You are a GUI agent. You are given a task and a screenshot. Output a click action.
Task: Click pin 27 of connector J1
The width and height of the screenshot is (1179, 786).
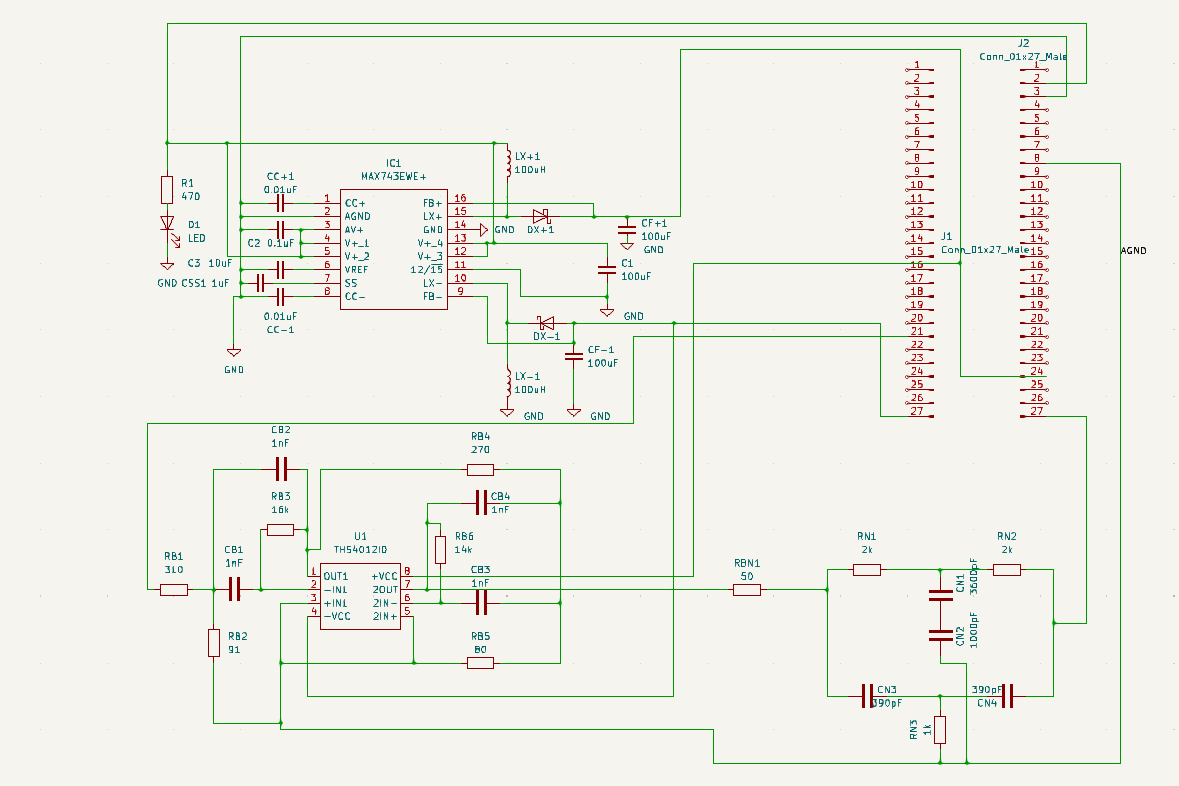click(920, 413)
